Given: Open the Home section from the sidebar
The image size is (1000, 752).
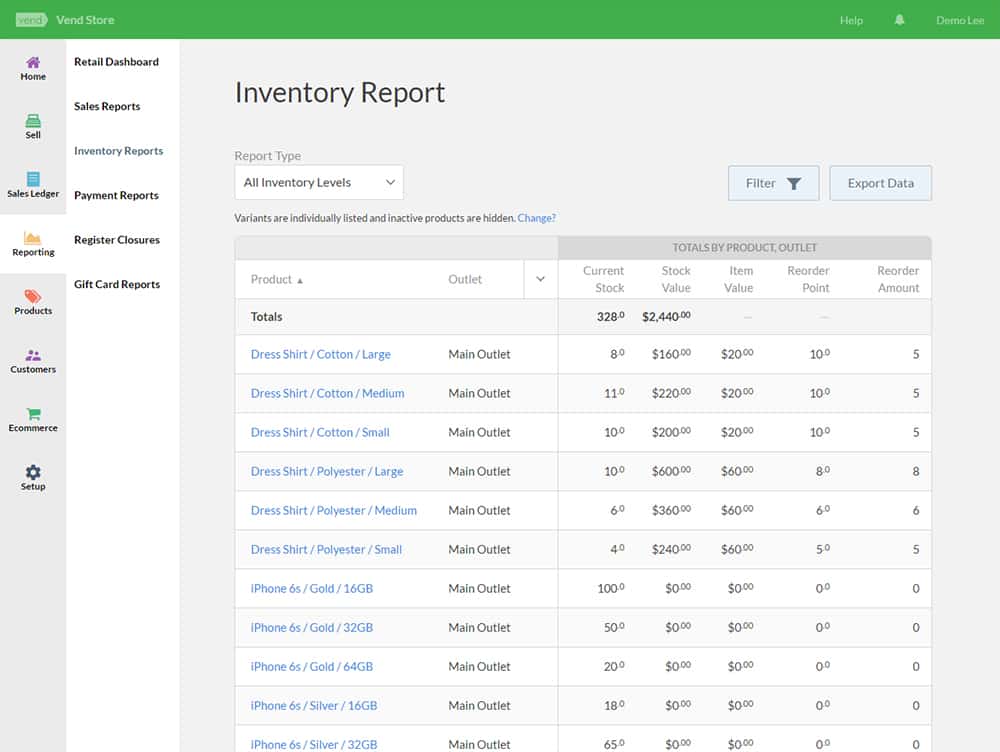Looking at the screenshot, I should coord(33,69).
